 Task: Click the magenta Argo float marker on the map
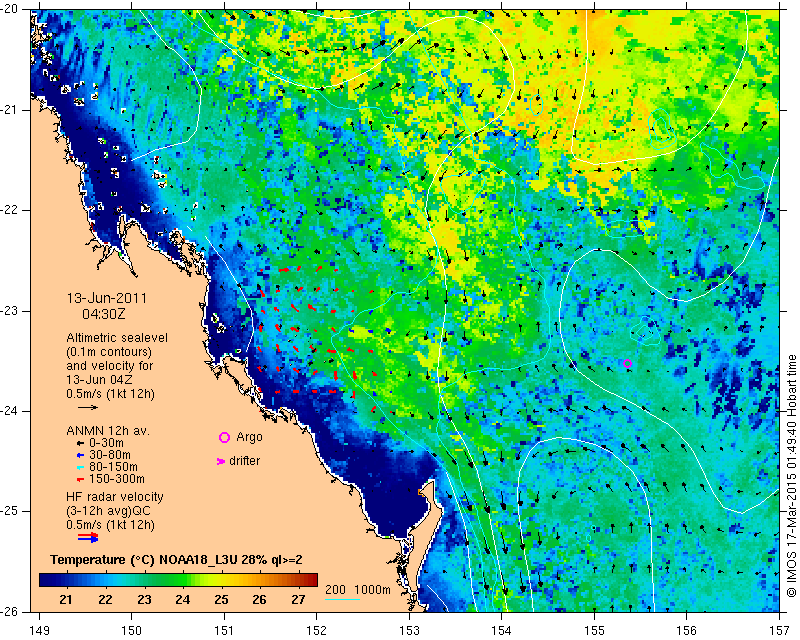tap(628, 363)
